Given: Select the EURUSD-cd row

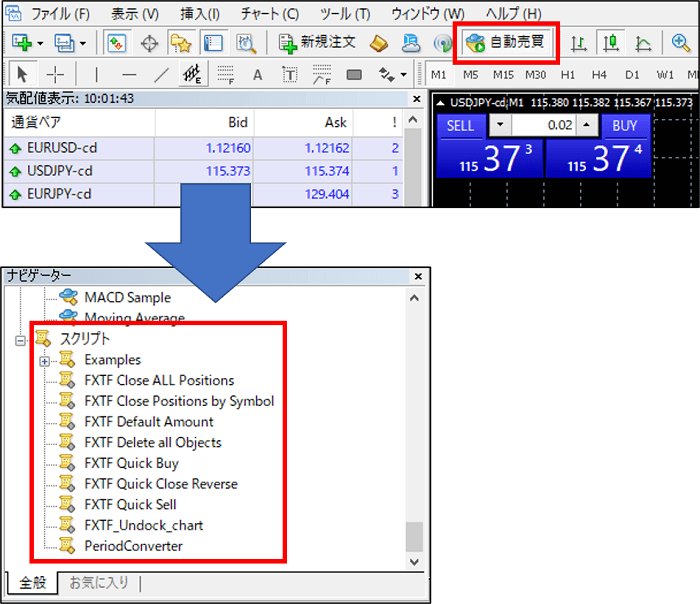Looking at the screenshot, I should 203,148.
